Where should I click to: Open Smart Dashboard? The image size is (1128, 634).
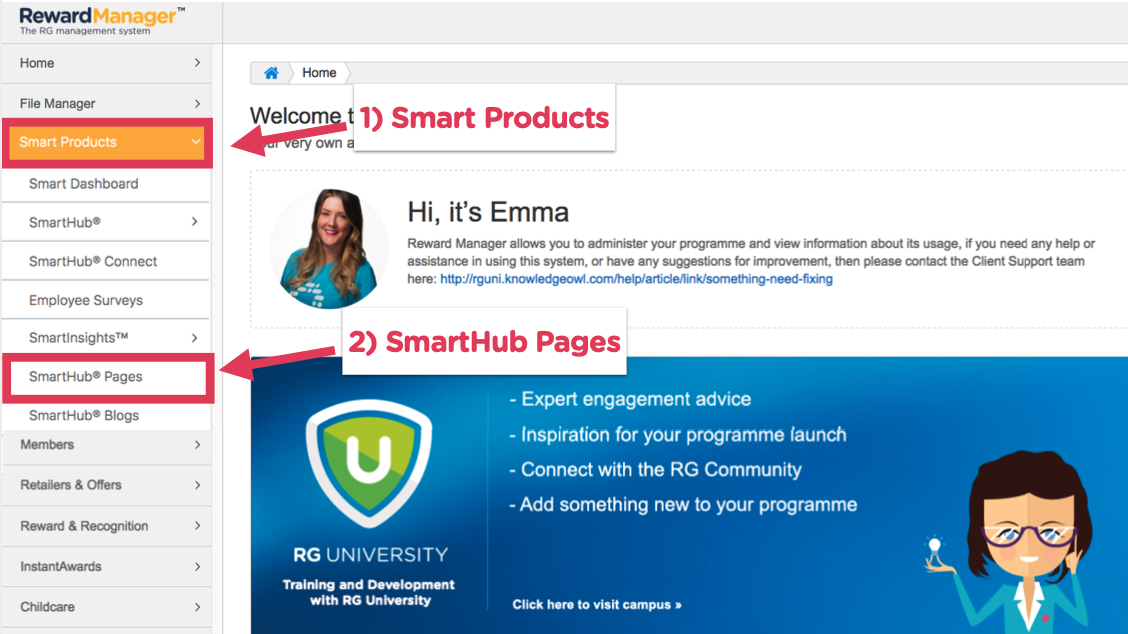(x=106, y=184)
